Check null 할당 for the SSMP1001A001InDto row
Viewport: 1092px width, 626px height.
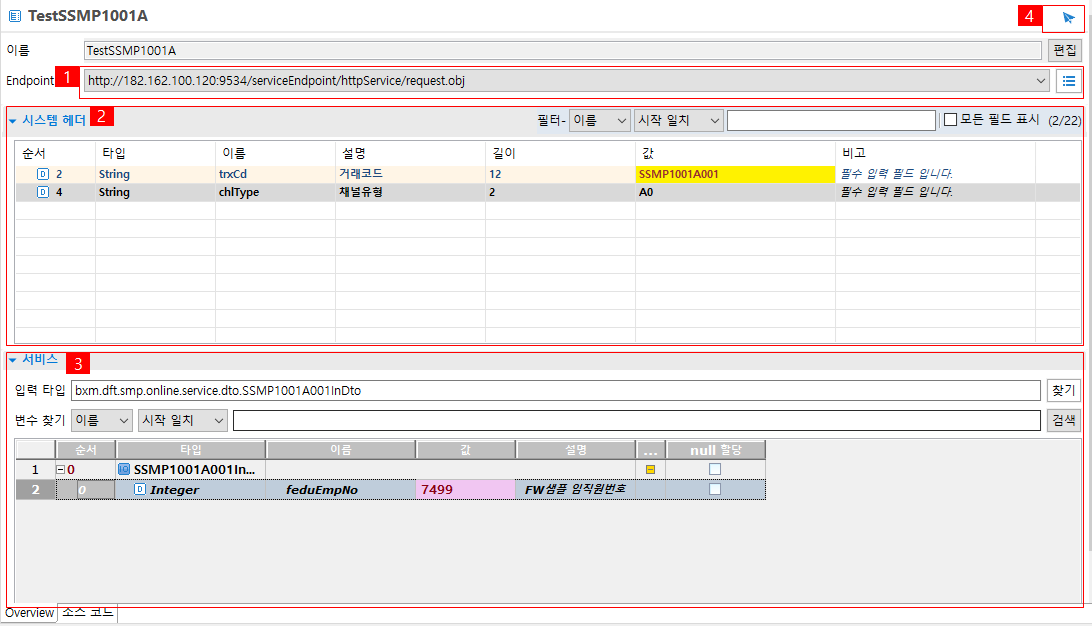pos(715,469)
